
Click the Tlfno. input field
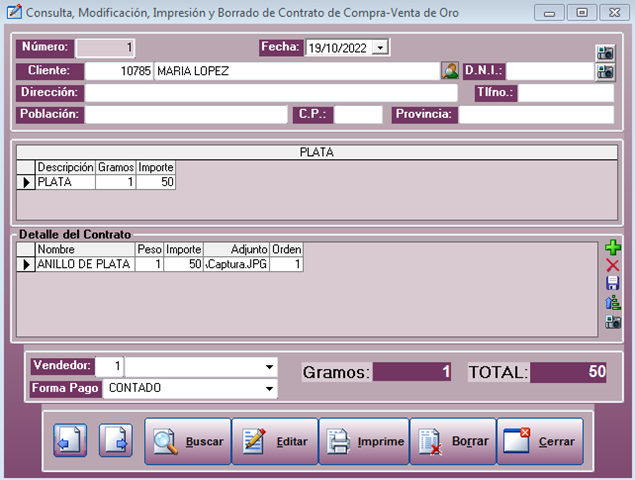[566, 93]
